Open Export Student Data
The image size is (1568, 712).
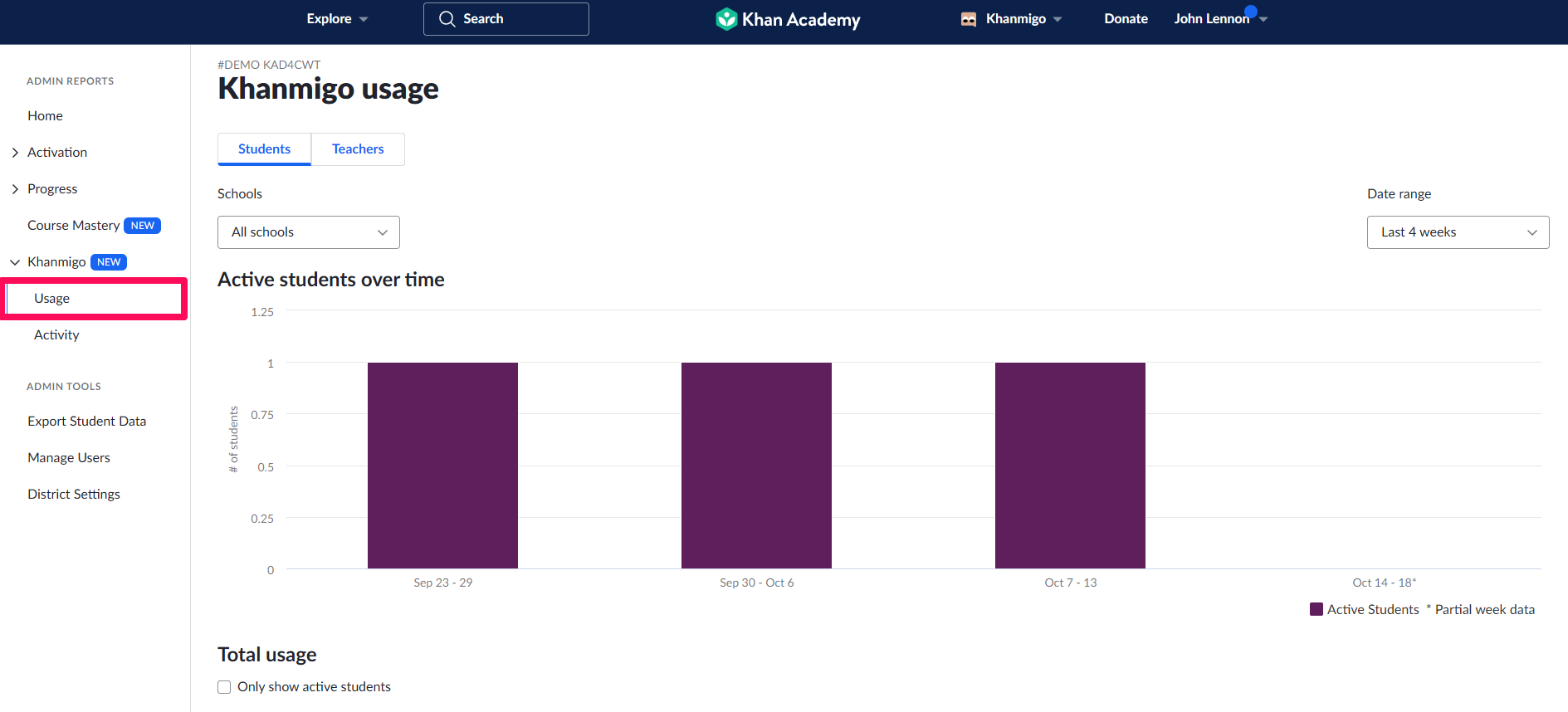[x=86, y=422]
